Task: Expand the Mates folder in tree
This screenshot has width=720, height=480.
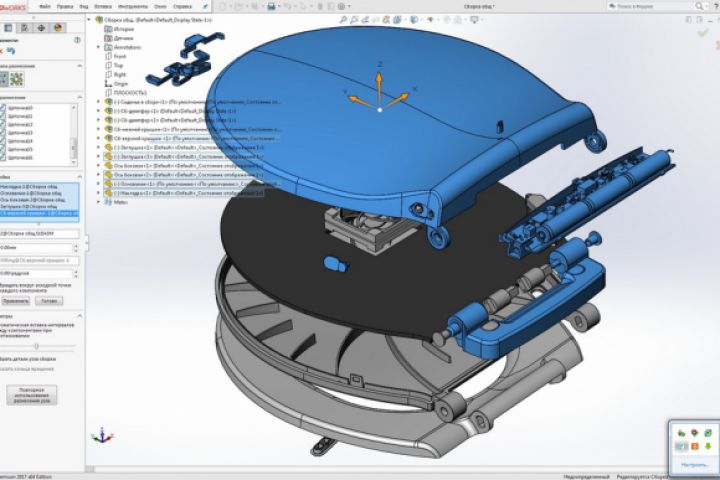Action: click(98, 202)
